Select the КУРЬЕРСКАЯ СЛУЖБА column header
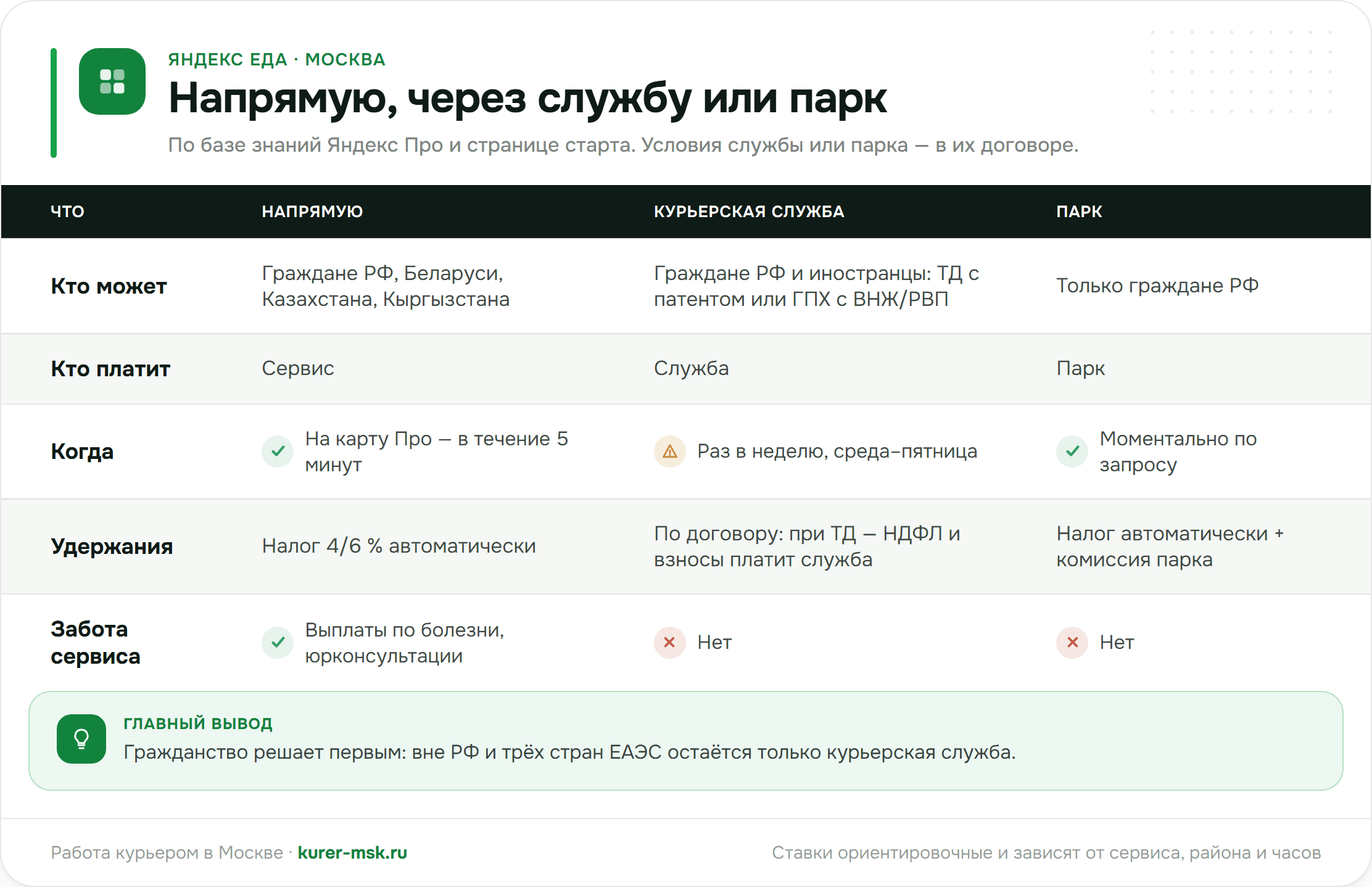Viewport: 1372px width, 887px height. [749, 212]
